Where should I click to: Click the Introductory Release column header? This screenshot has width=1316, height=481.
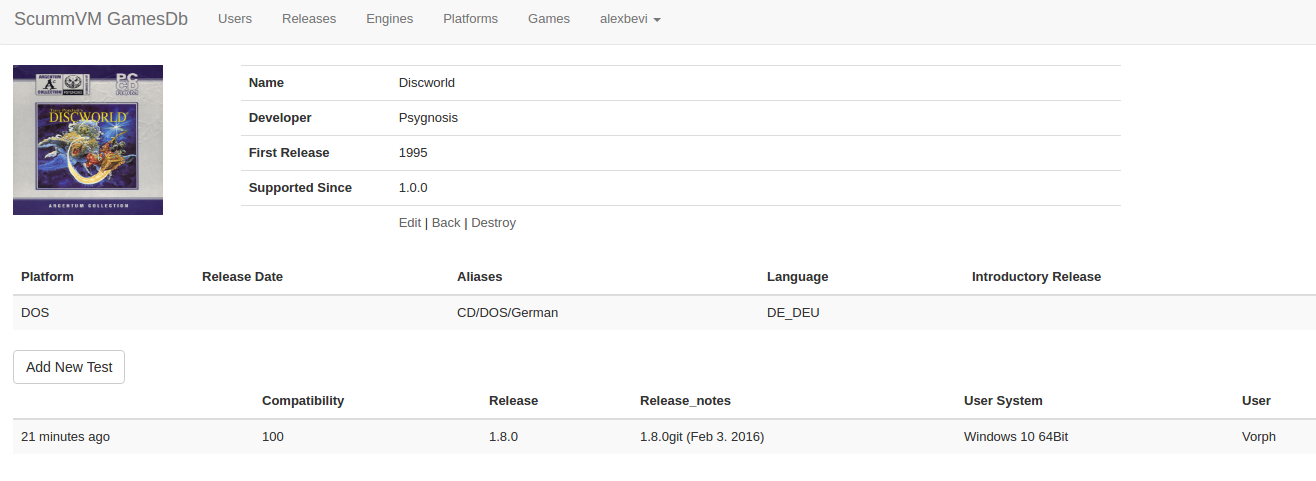pos(1036,277)
